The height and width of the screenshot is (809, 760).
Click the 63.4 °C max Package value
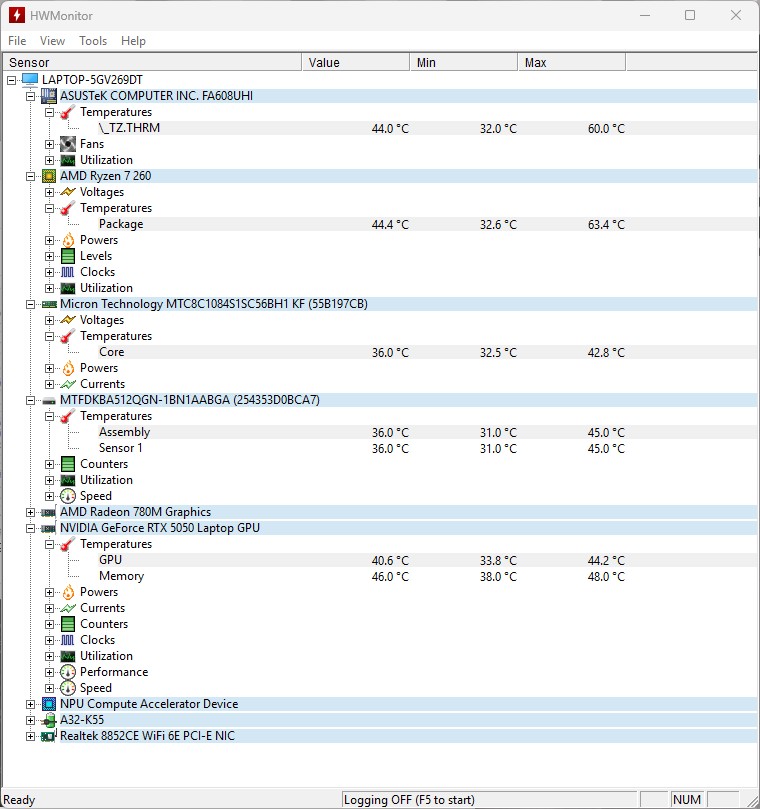click(x=606, y=224)
